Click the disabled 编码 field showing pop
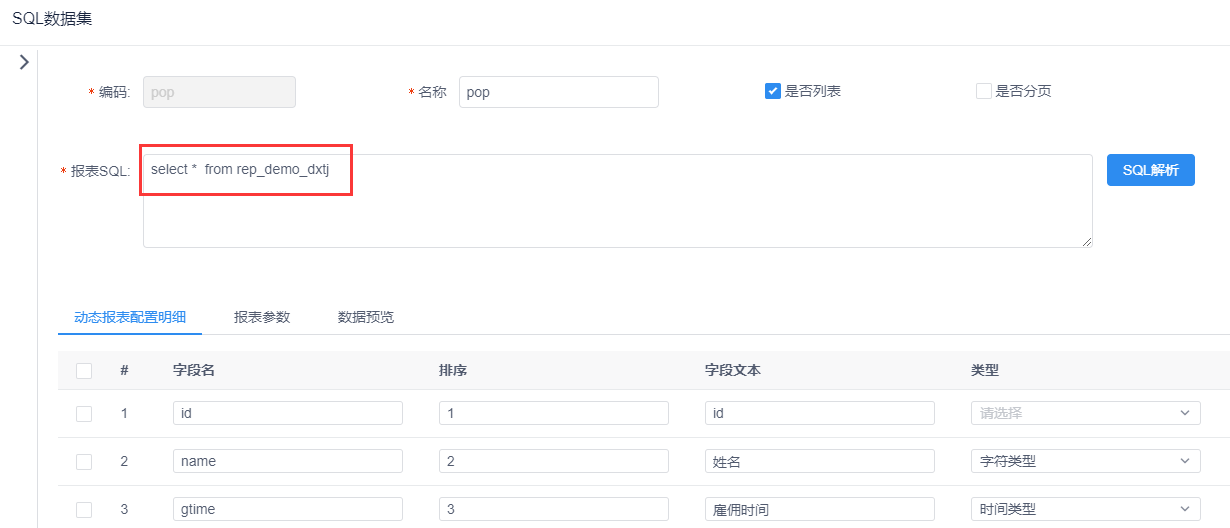 (220, 92)
